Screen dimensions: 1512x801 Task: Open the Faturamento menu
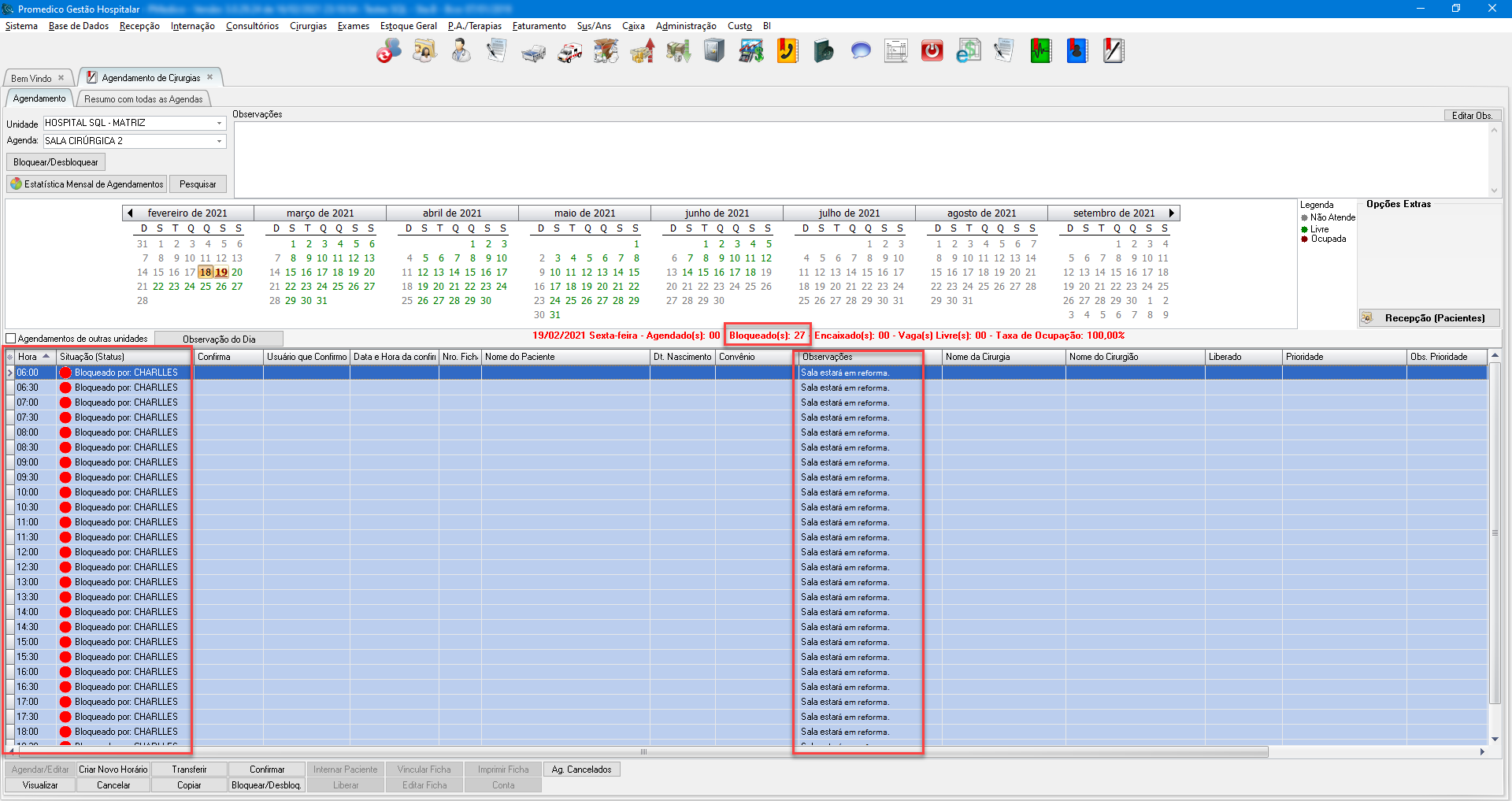pyautogui.click(x=539, y=26)
